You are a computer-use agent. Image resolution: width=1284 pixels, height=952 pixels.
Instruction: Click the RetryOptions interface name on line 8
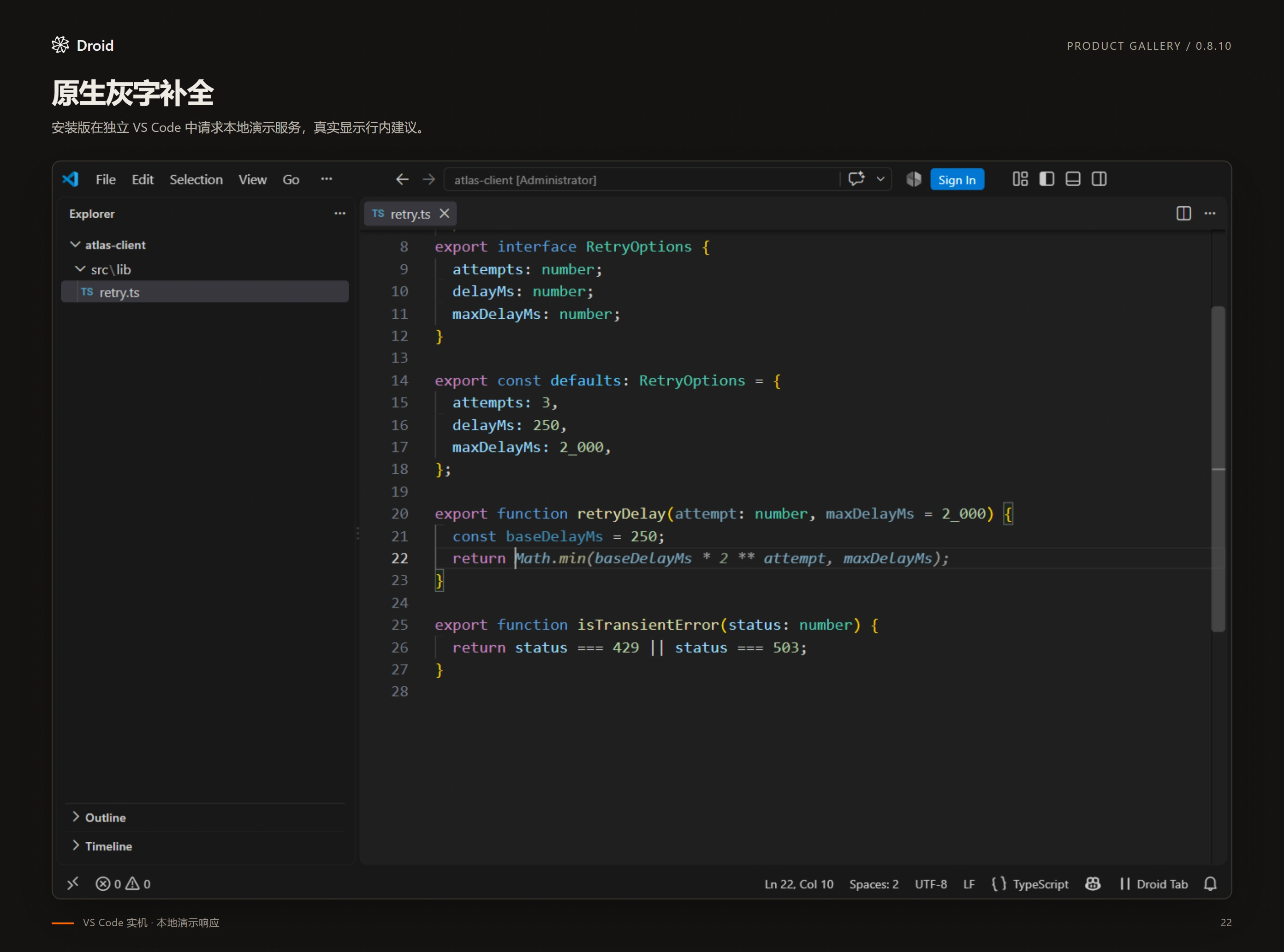[x=639, y=247]
